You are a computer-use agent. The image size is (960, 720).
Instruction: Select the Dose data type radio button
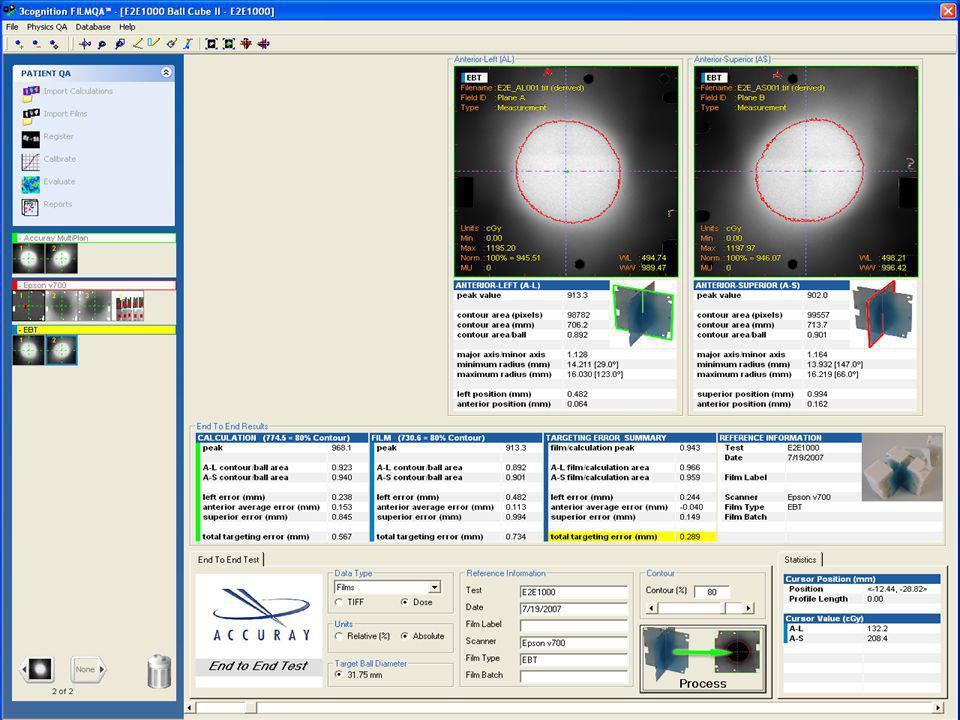[405, 602]
